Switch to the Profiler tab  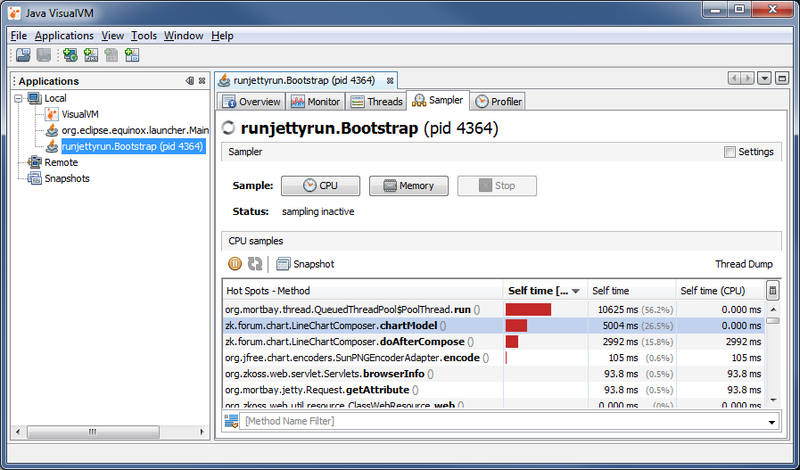click(x=498, y=102)
